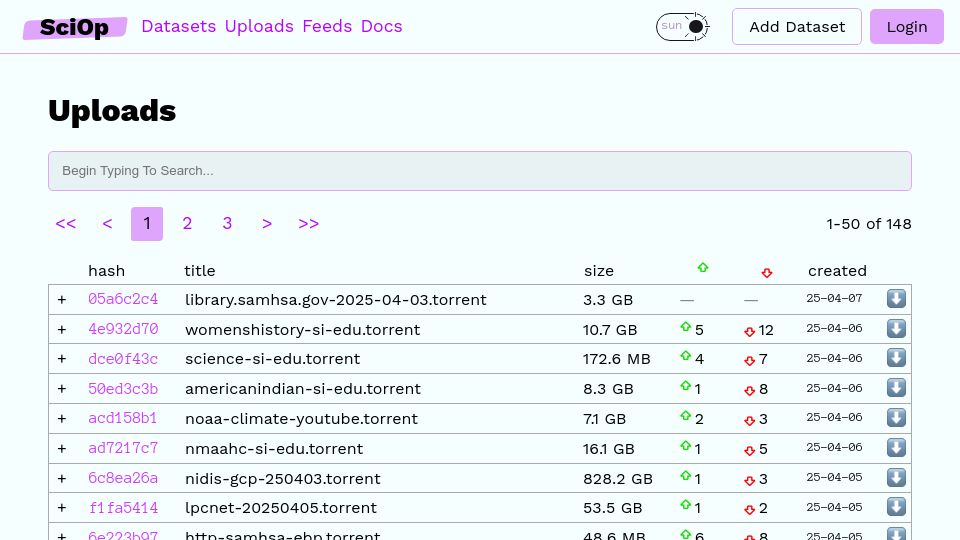Open hash link dce0f43c

[x=123, y=359]
